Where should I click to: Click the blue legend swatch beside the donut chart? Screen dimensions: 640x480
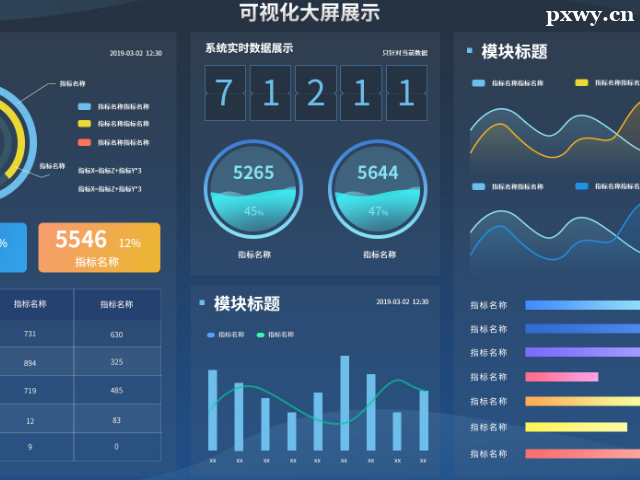click(x=84, y=107)
